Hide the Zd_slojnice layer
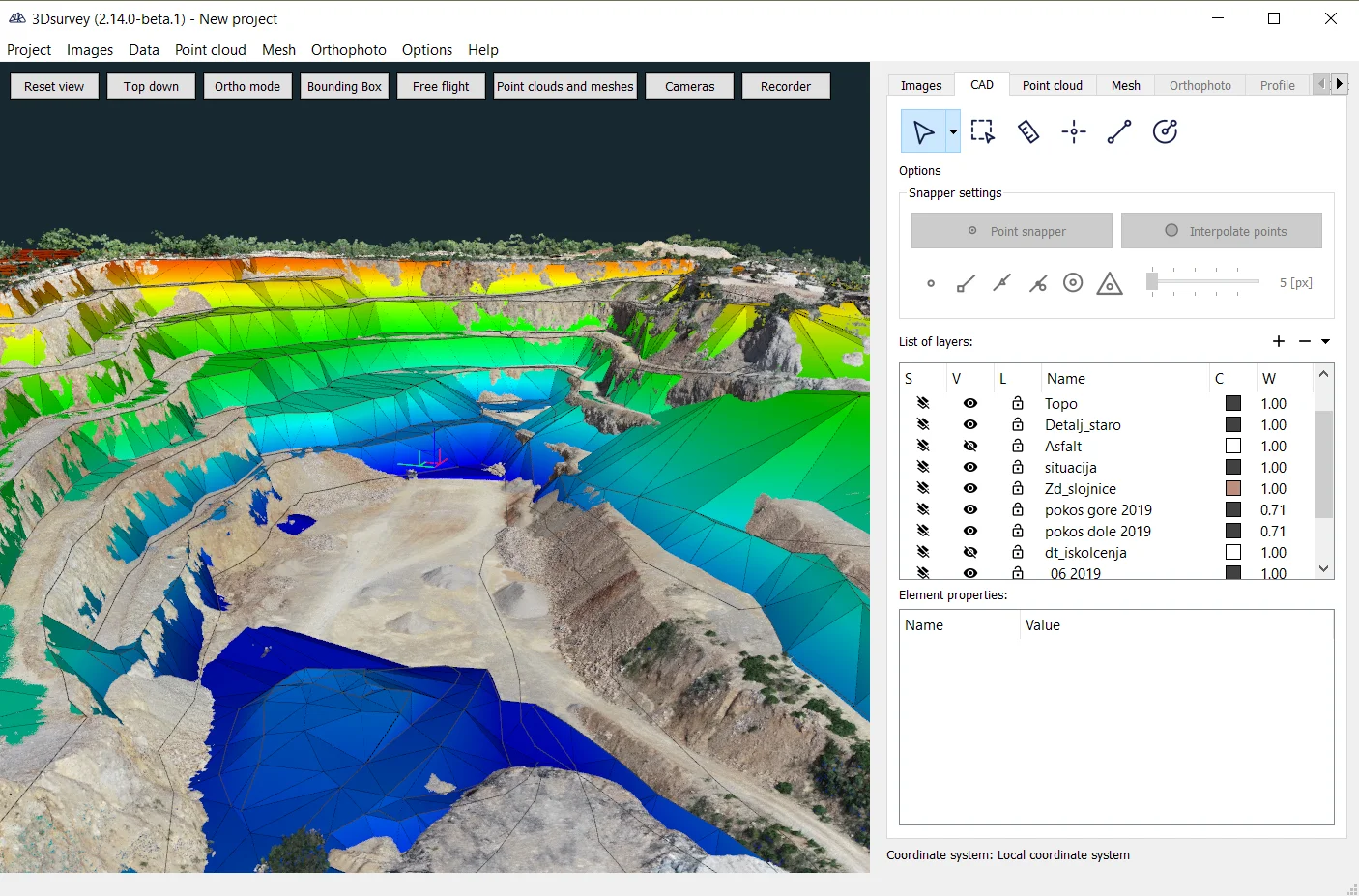1359x896 pixels. tap(970, 489)
